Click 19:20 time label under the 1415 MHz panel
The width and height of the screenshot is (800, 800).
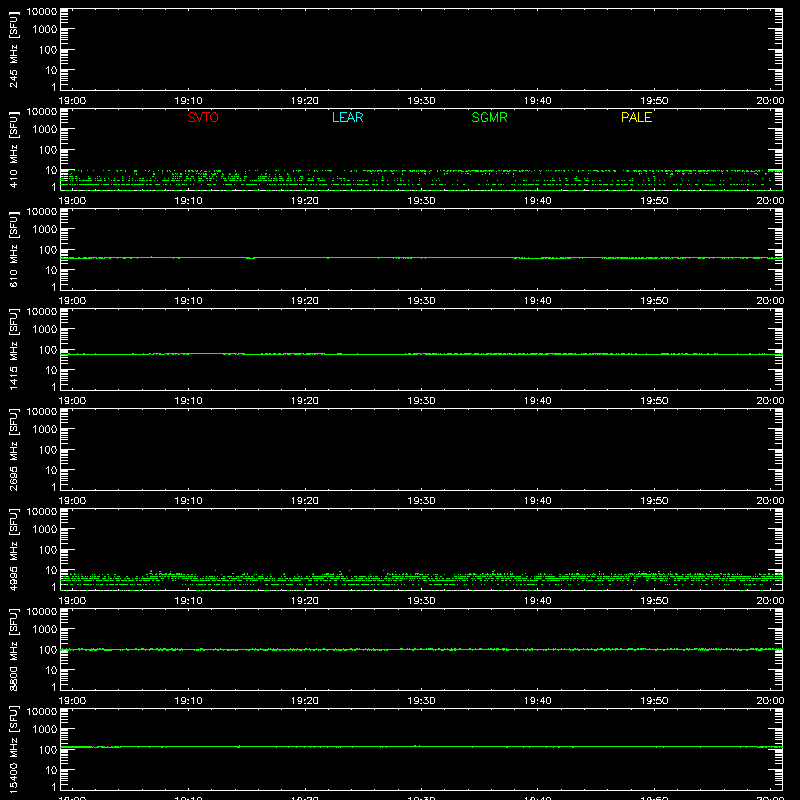pyautogui.click(x=305, y=401)
